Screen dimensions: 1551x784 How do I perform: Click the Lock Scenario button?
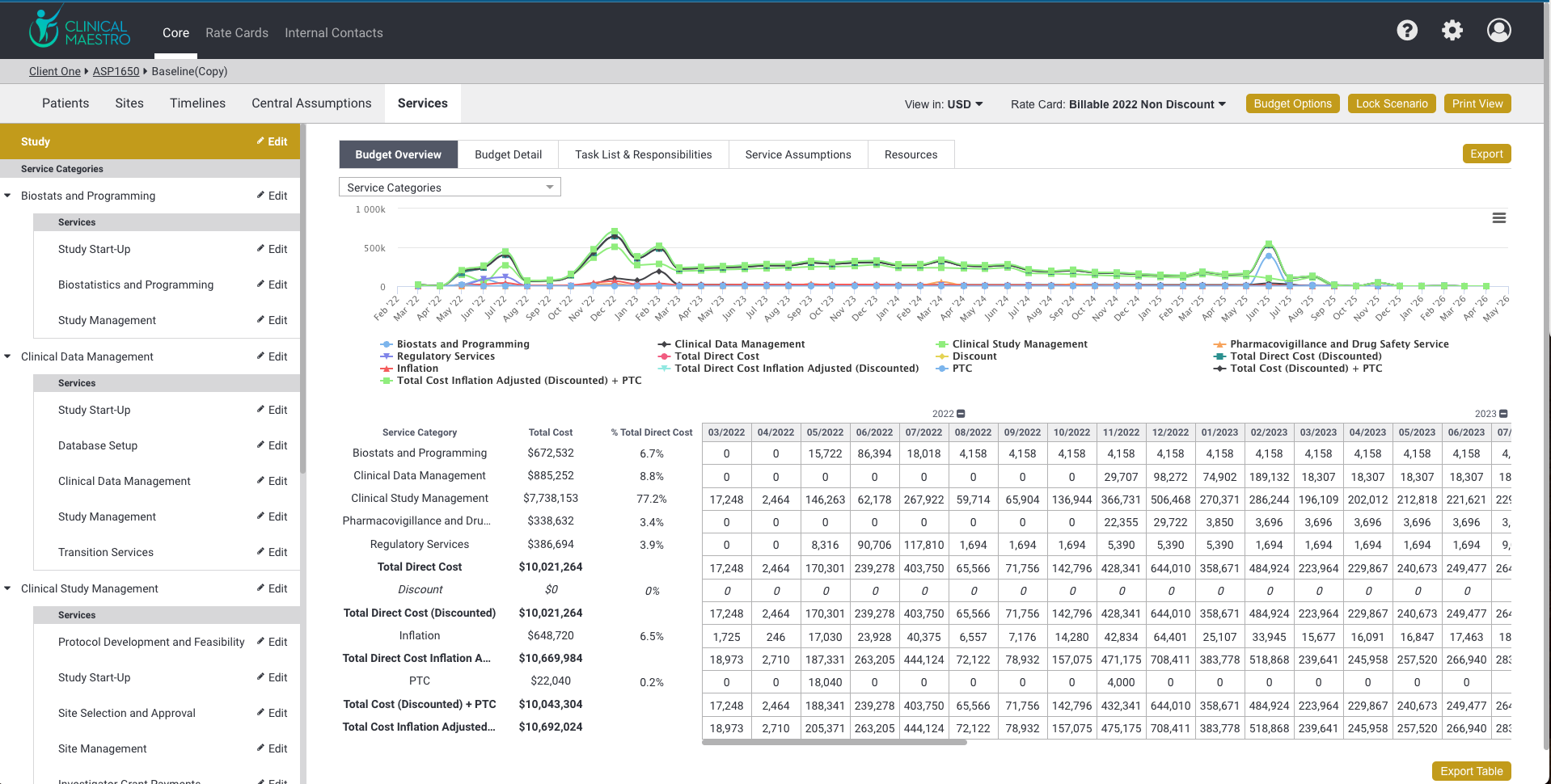click(x=1391, y=103)
